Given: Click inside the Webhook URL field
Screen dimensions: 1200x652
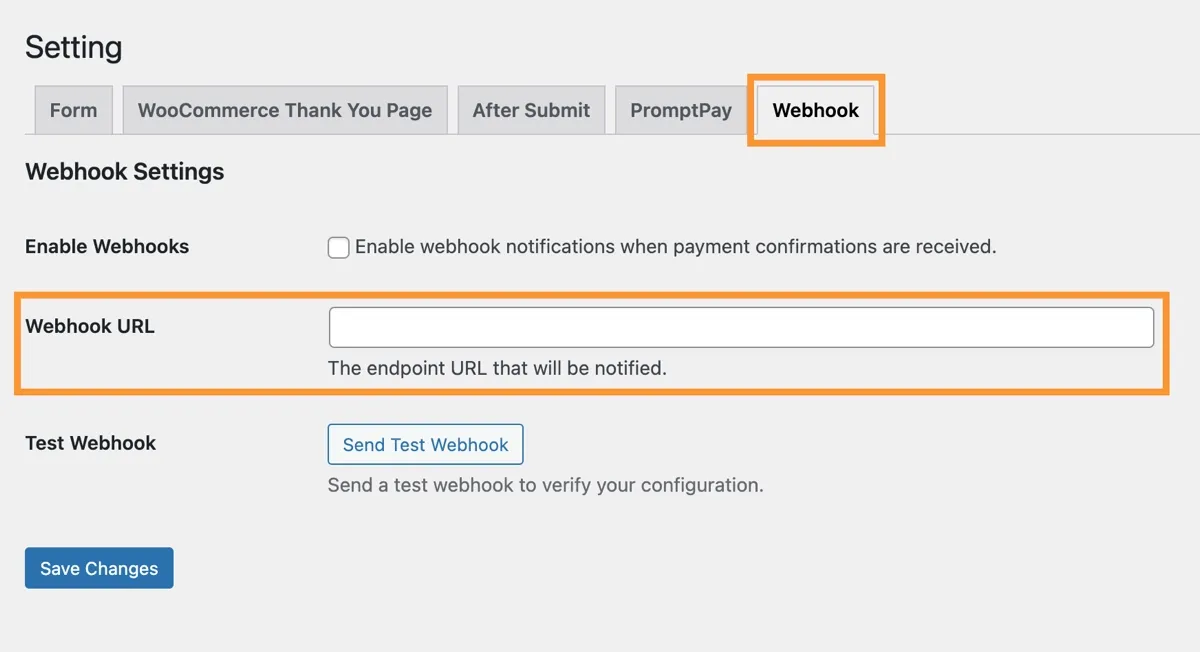Looking at the screenshot, I should (x=740, y=326).
